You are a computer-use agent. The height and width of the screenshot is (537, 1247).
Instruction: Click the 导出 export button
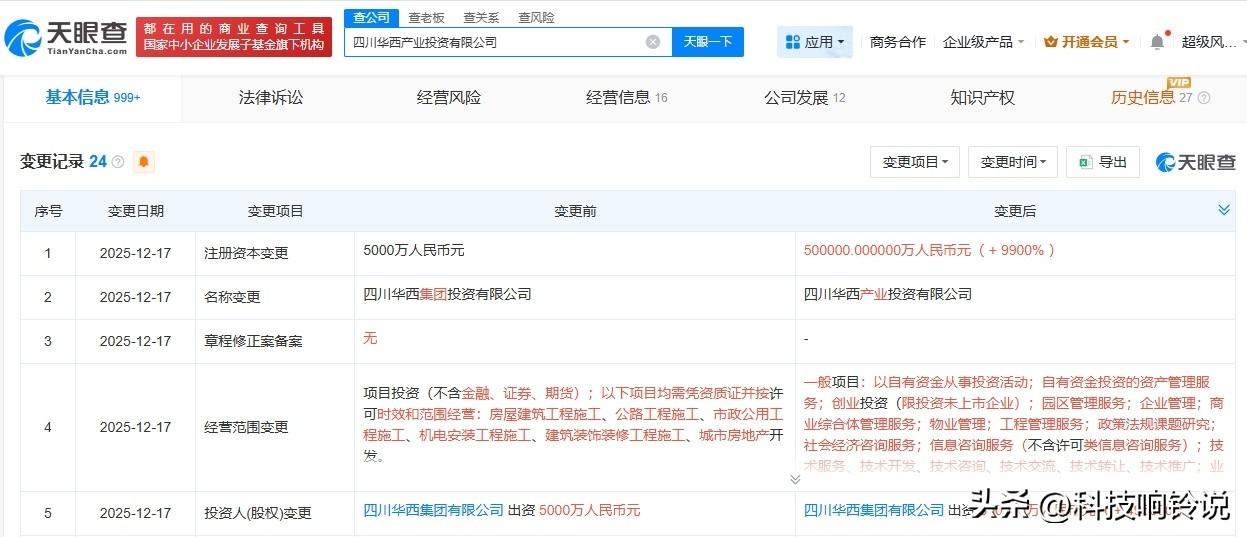(1103, 162)
